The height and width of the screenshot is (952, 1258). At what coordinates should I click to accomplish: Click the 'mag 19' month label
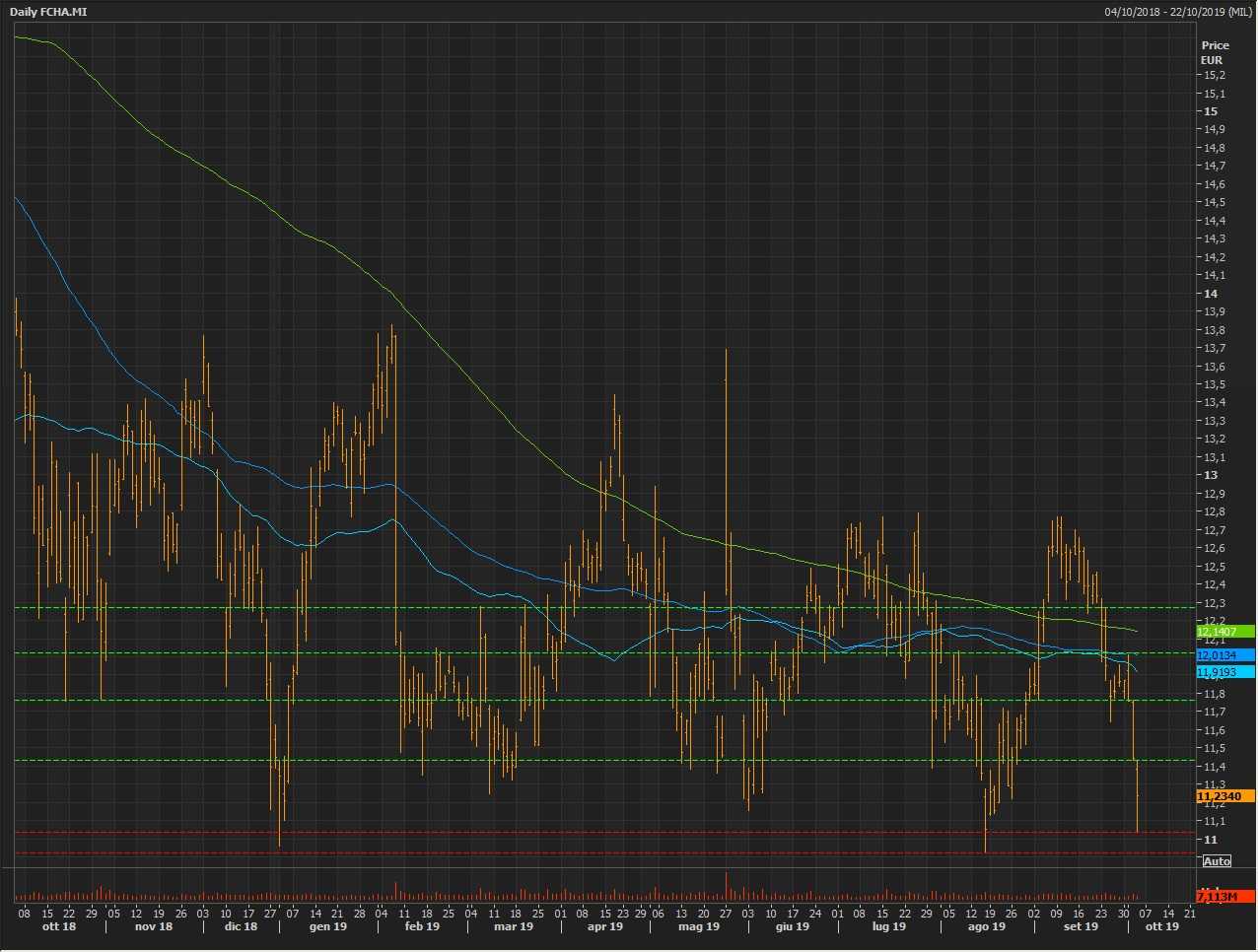coord(699,926)
